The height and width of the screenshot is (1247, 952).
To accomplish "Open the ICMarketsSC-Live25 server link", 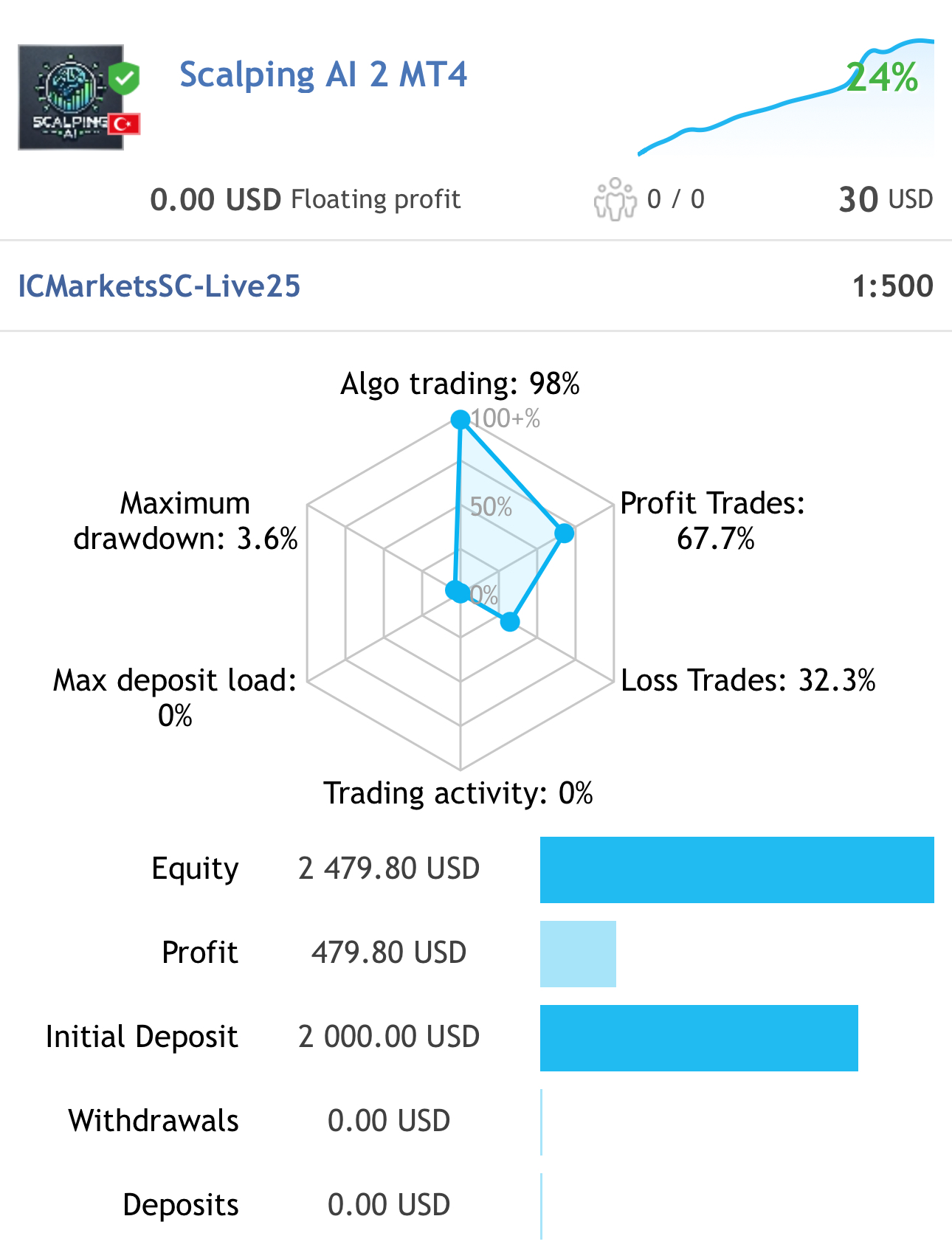I will [159, 286].
